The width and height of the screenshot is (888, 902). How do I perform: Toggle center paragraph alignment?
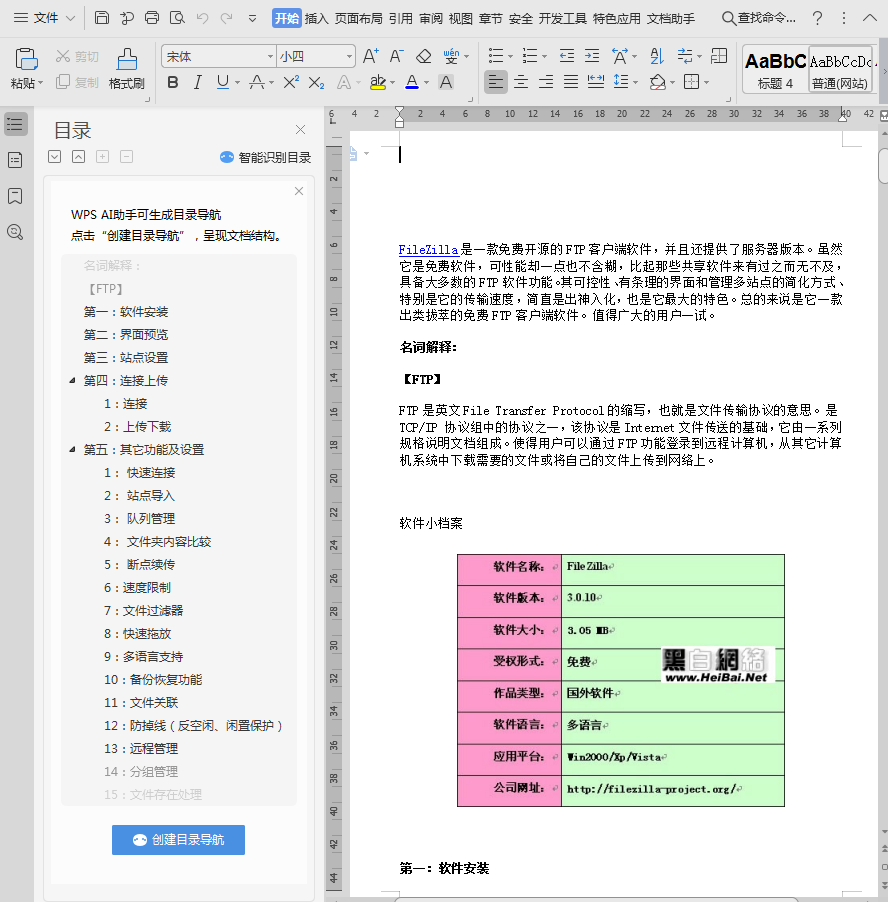pos(521,80)
